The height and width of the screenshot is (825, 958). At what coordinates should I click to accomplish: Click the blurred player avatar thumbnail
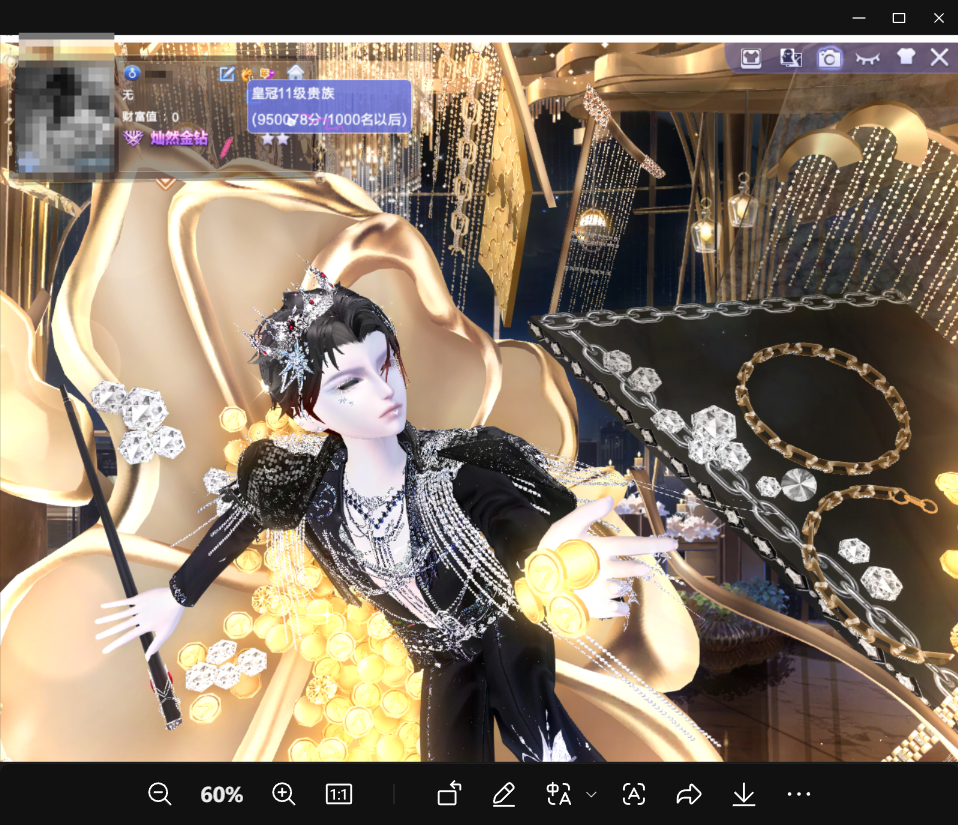point(66,117)
